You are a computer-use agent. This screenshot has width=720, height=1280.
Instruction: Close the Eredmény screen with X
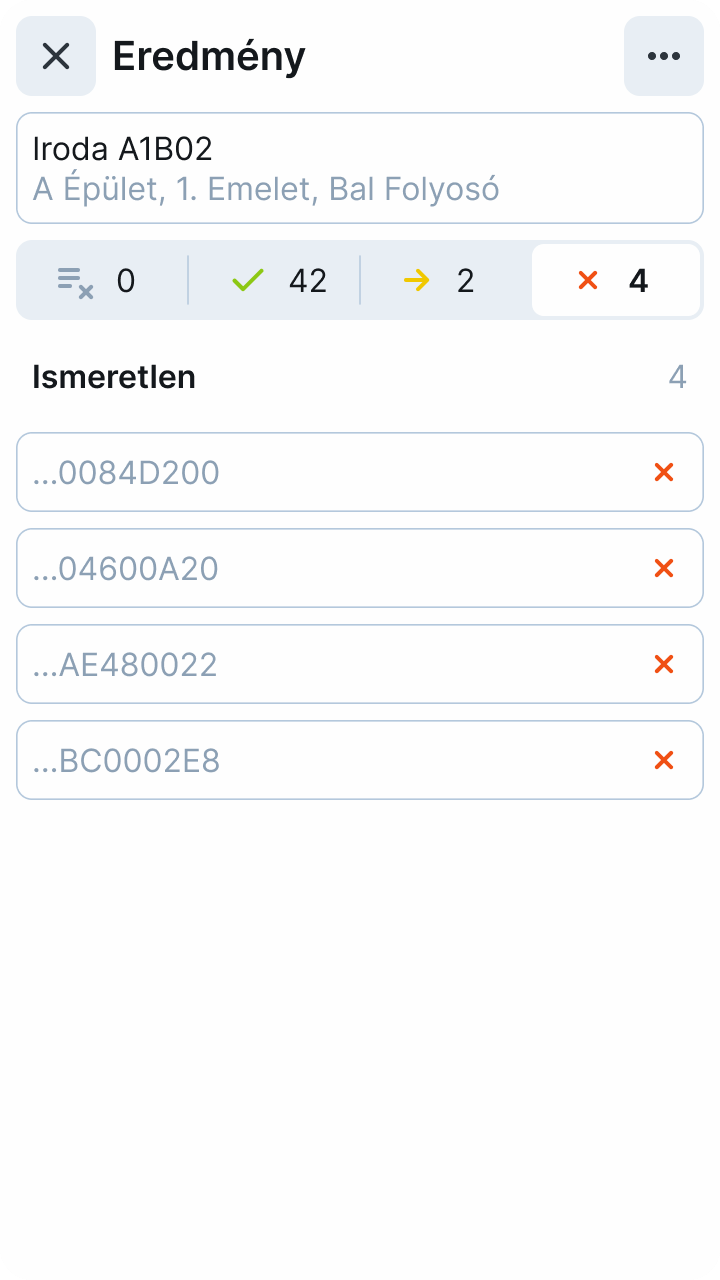tap(56, 56)
